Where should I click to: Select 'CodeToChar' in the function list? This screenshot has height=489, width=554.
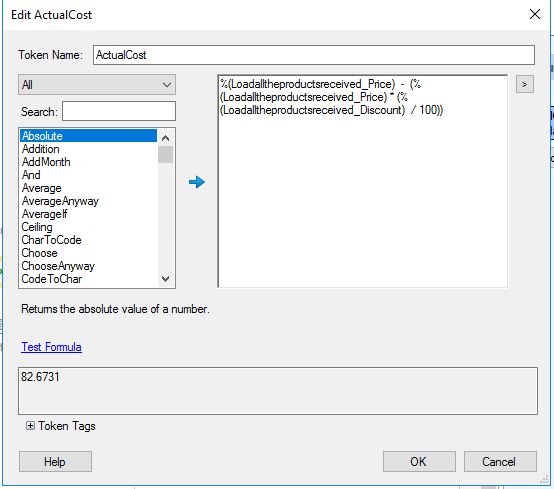coord(88,279)
